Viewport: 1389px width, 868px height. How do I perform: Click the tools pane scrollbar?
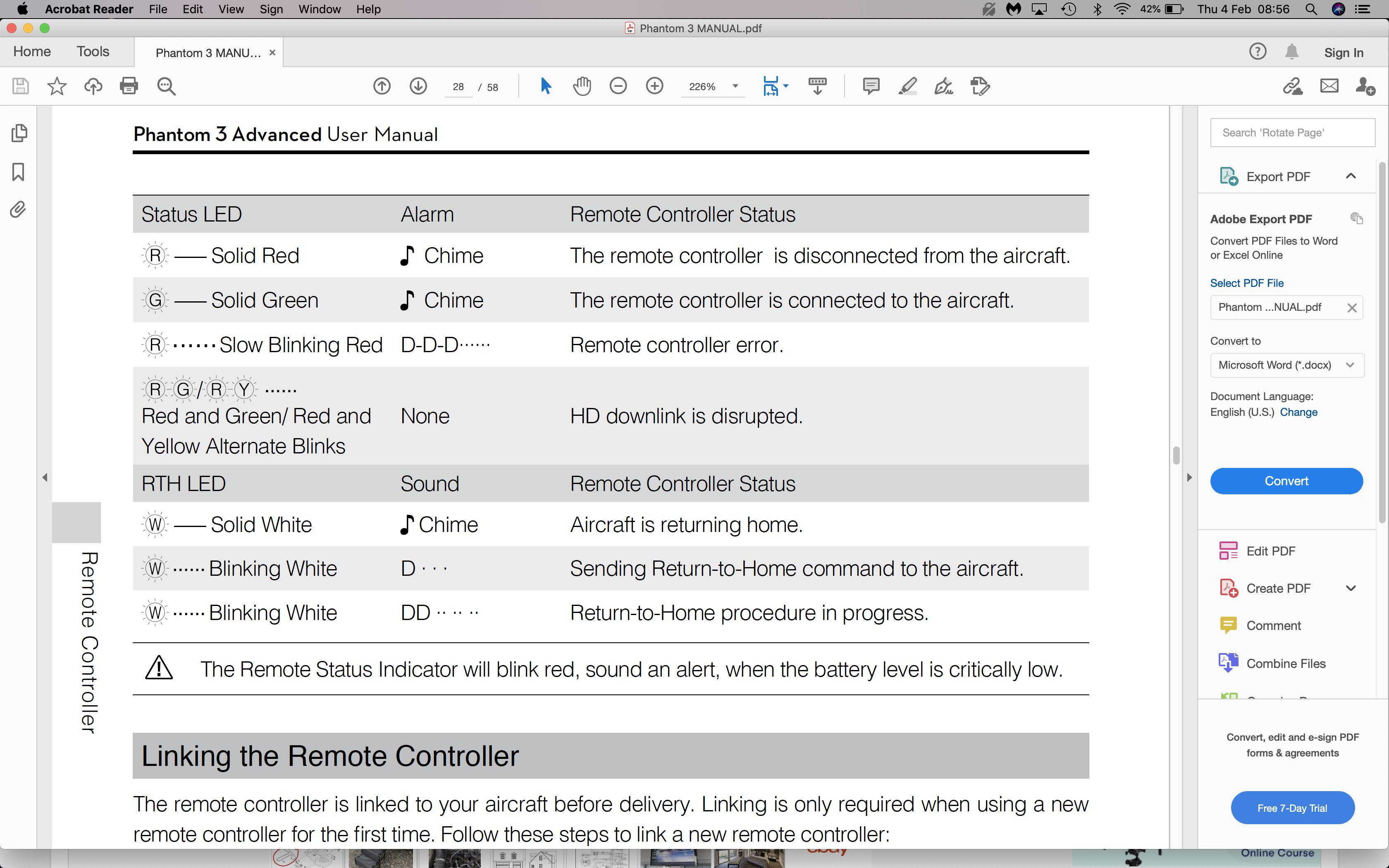click(x=1382, y=343)
